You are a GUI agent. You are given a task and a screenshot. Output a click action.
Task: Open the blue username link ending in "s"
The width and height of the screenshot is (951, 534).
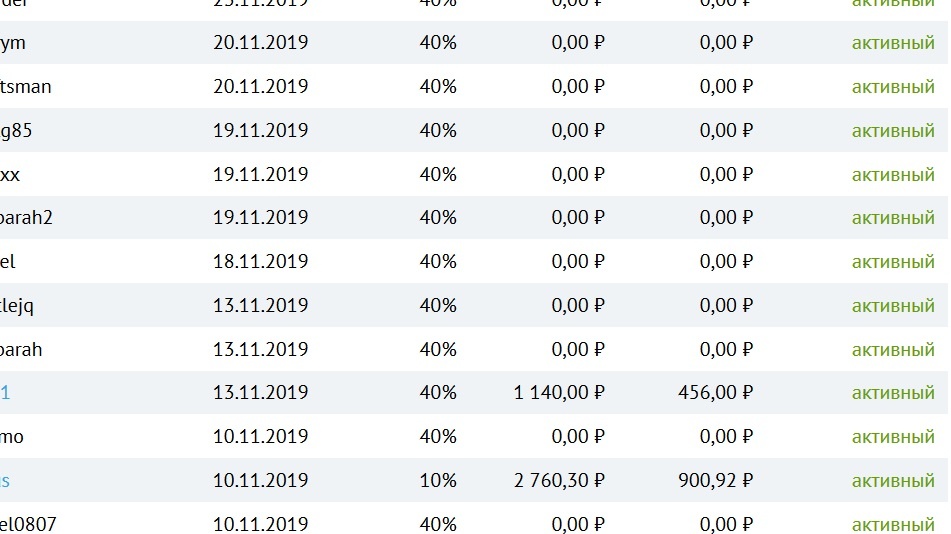pyautogui.click(x=5, y=481)
